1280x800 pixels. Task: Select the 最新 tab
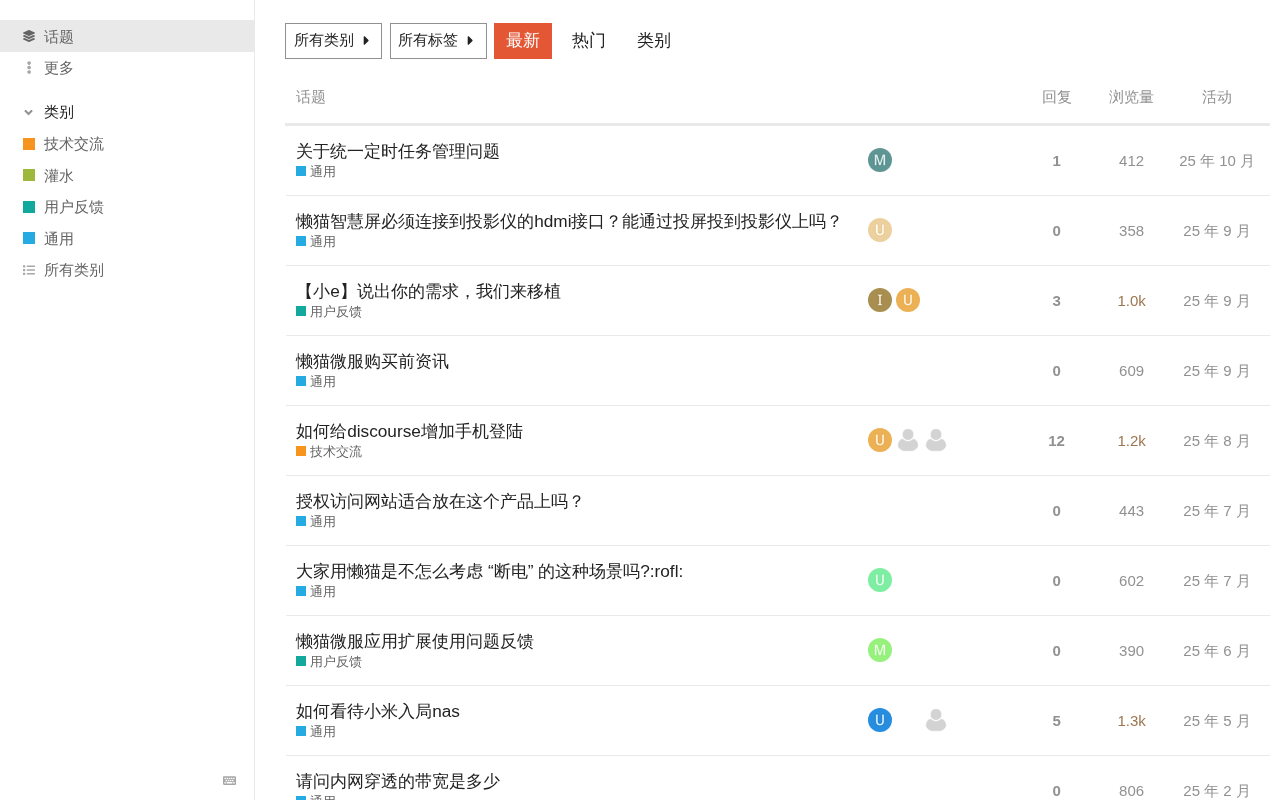pyautogui.click(x=523, y=41)
